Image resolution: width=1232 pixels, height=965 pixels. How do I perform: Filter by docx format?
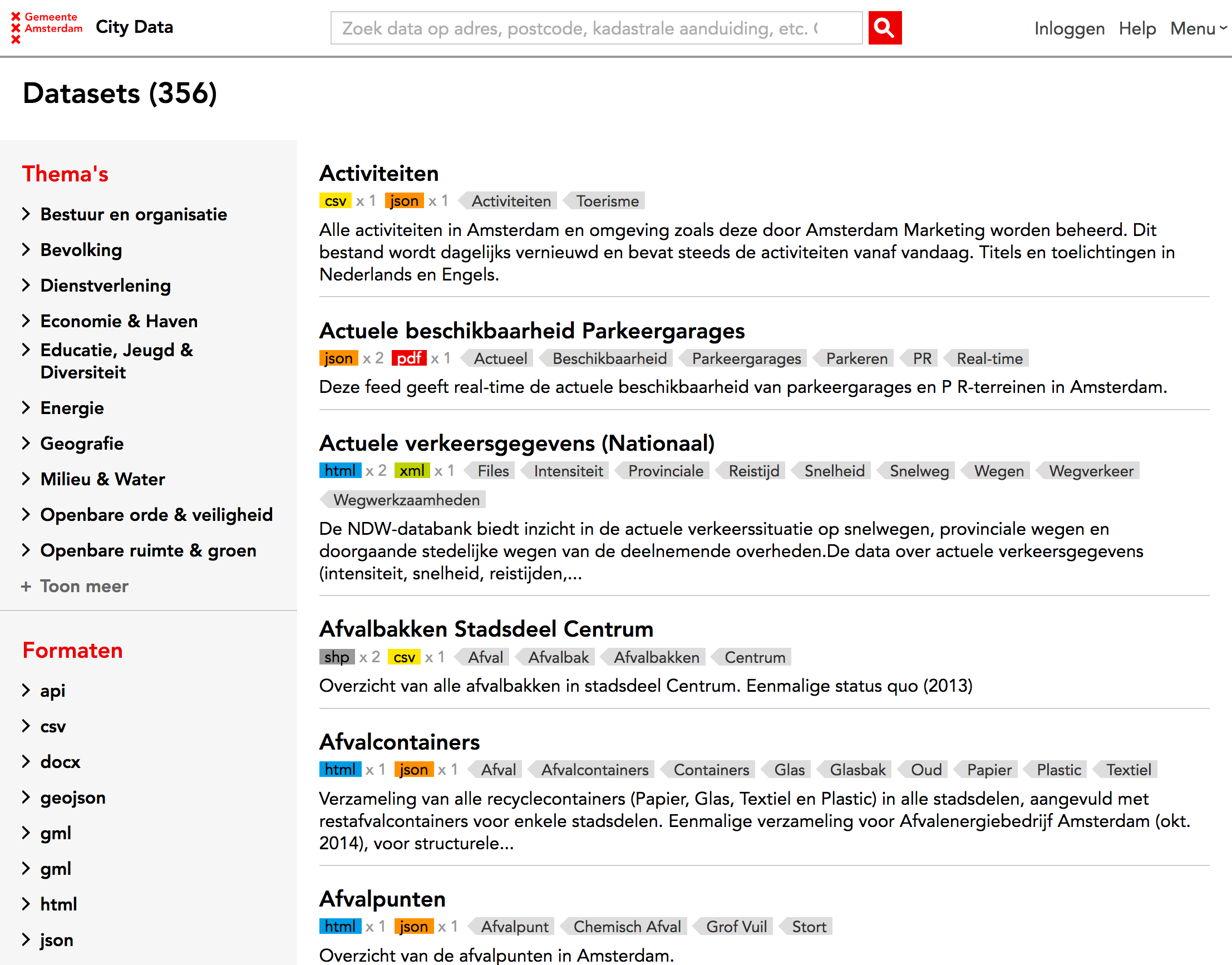60,762
